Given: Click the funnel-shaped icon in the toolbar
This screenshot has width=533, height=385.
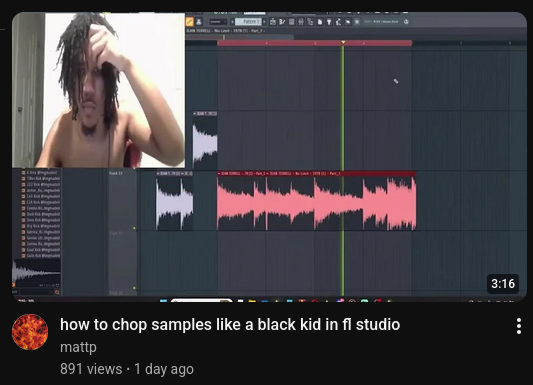Looking at the screenshot, I should click(x=329, y=22).
